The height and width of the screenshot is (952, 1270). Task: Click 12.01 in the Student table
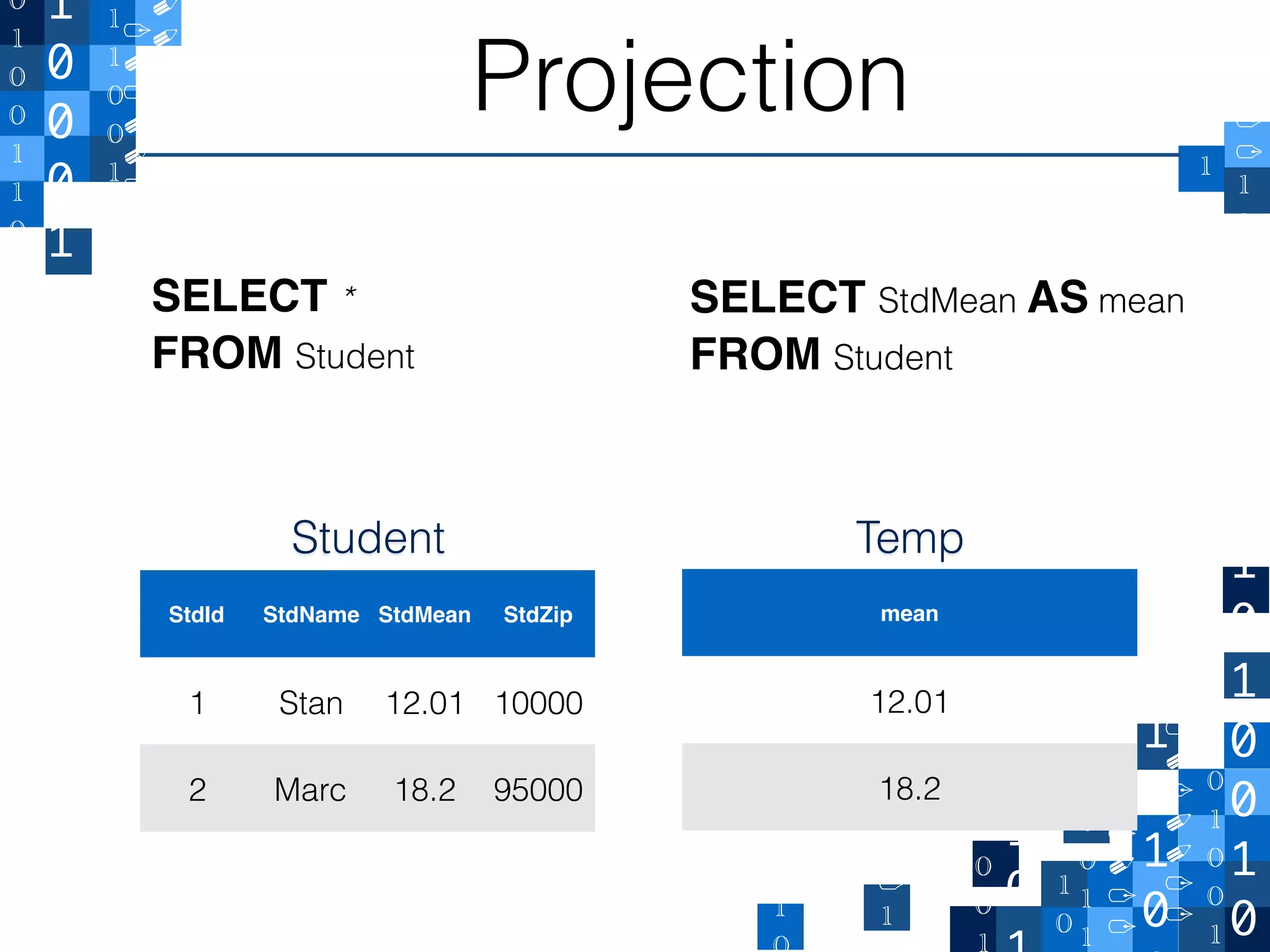tap(424, 703)
